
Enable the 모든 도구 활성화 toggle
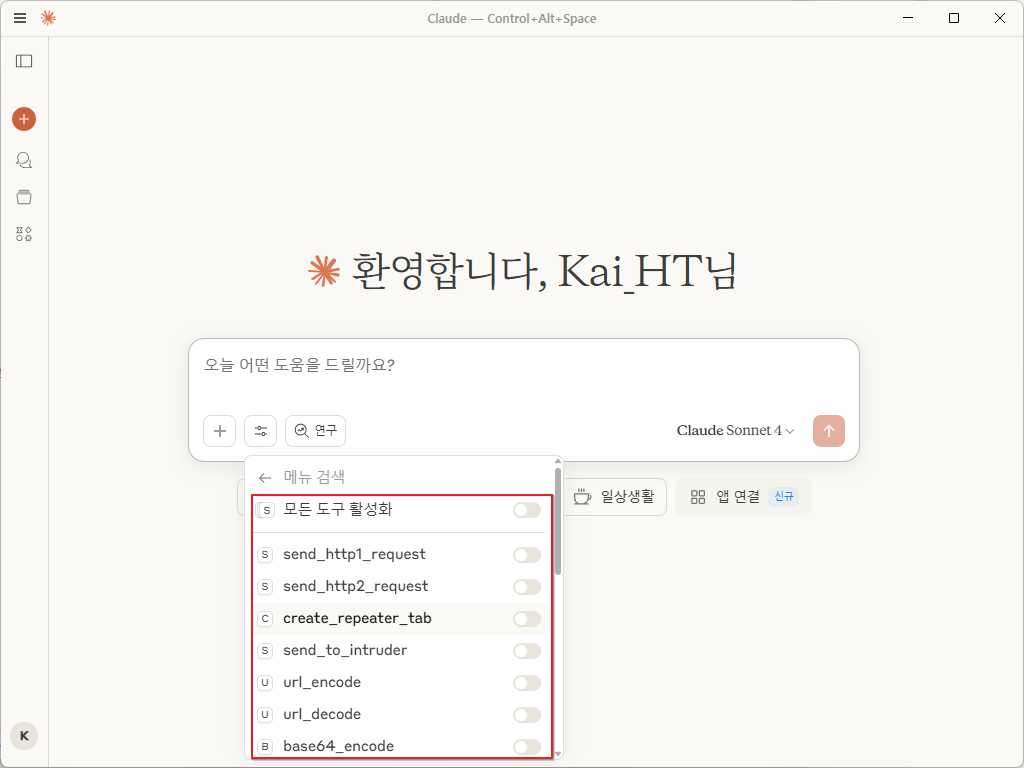click(x=527, y=510)
